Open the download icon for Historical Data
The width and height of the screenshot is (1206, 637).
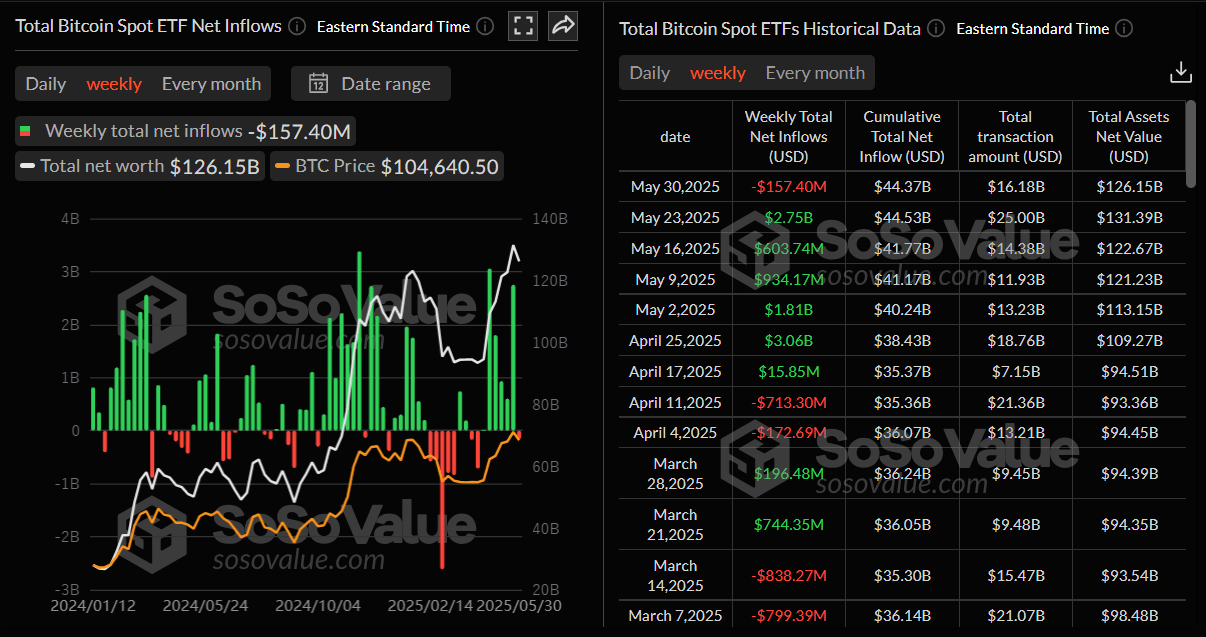point(1181,71)
